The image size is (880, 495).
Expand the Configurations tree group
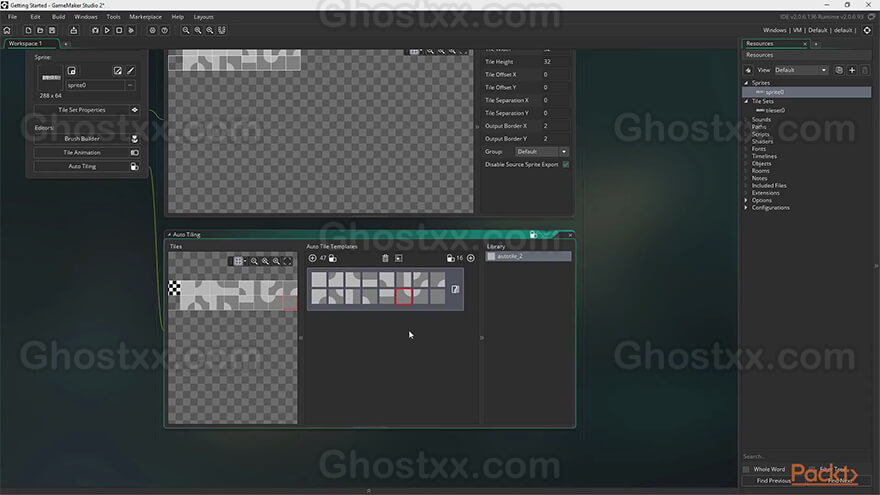pyautogui.click(x=746, y=208)
